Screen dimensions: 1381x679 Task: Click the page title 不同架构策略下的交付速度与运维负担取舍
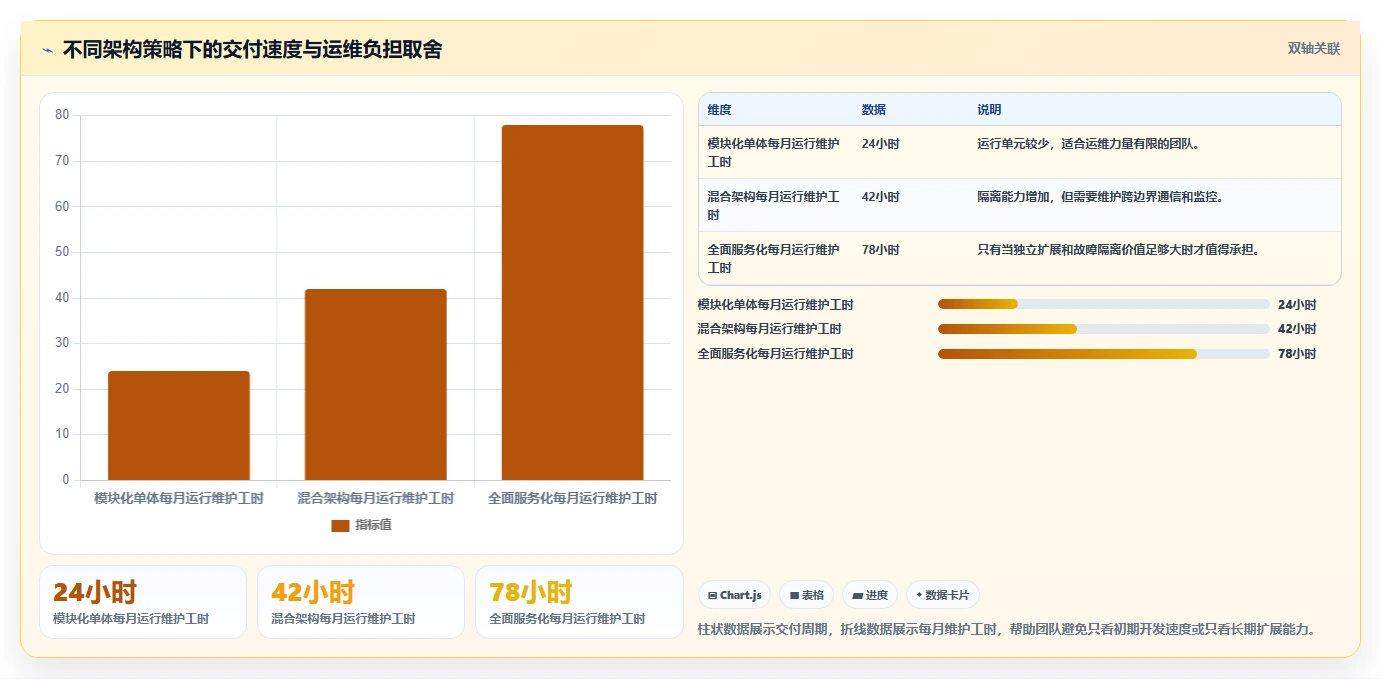252,49
